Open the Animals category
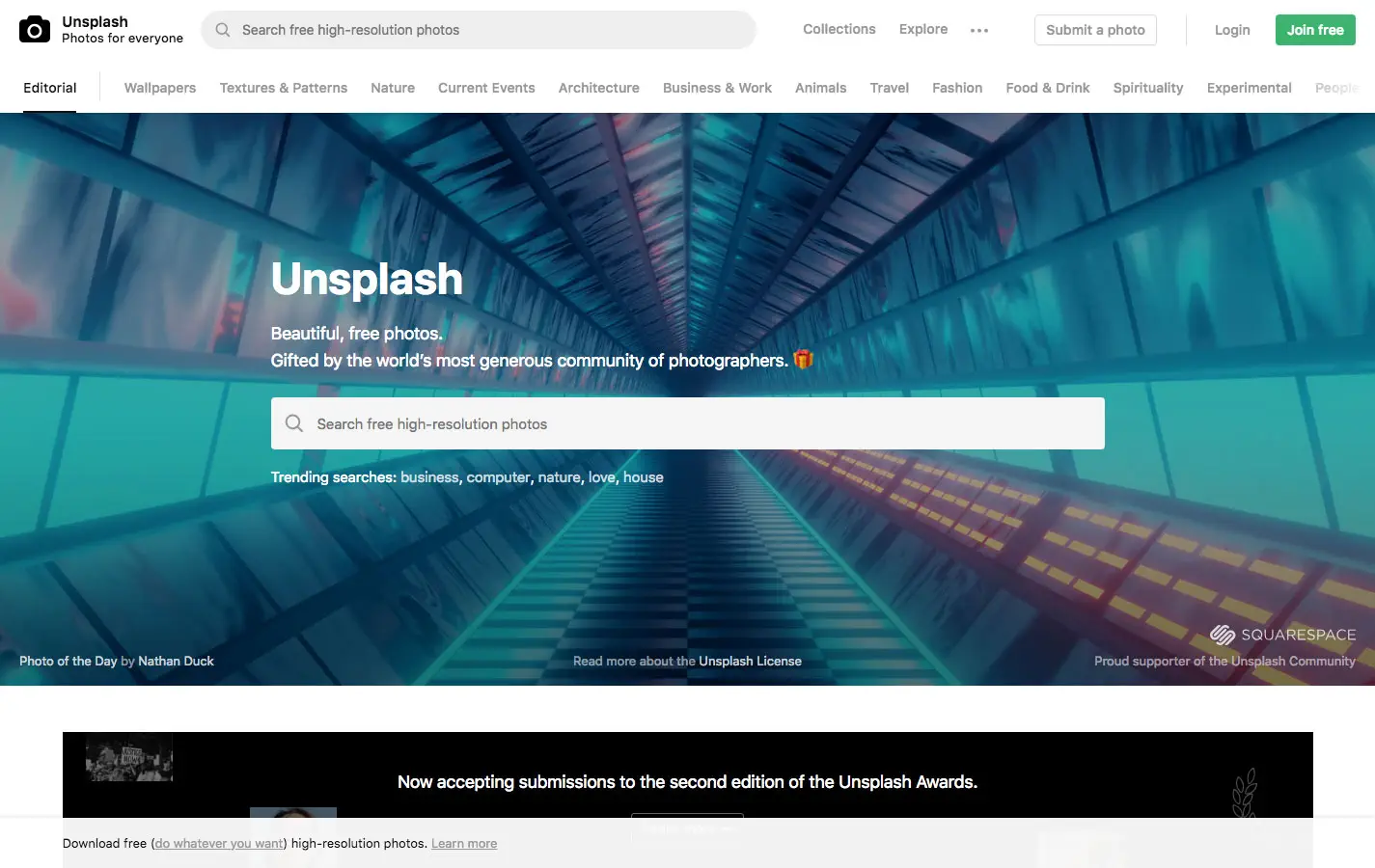Viewport: 1375px width, 868px height. [x=821, y=88]
